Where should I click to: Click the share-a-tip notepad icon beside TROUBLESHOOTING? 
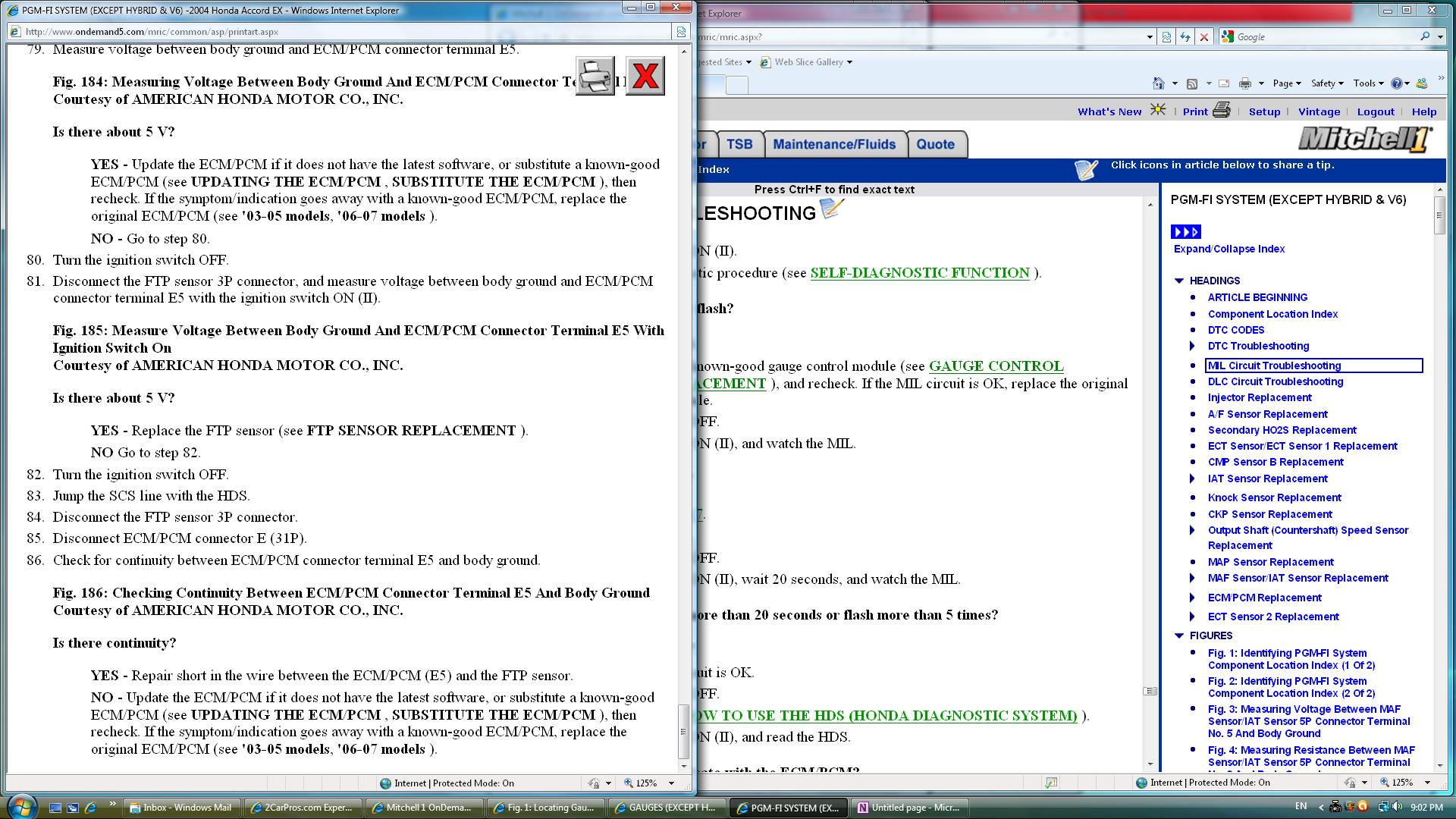[x=832, y=209]
